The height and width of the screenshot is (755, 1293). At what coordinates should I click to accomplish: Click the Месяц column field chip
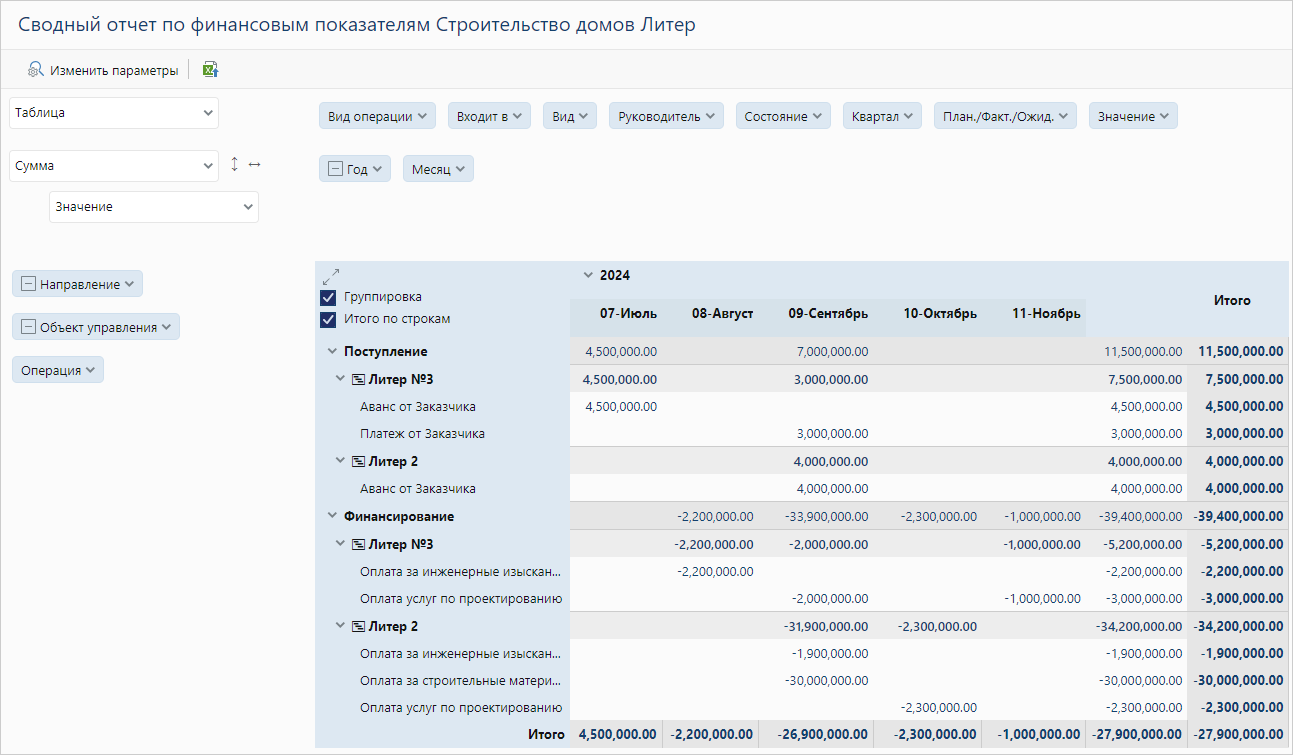[x=438, y=169]
